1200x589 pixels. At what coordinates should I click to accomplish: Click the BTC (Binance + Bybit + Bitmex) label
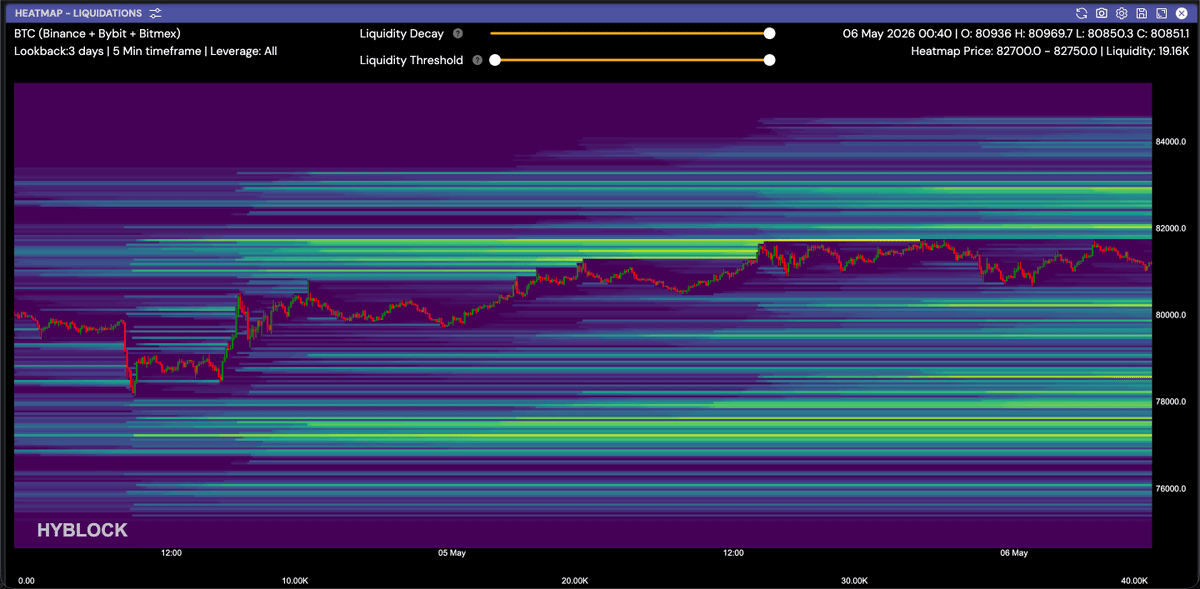click(97, 33)
